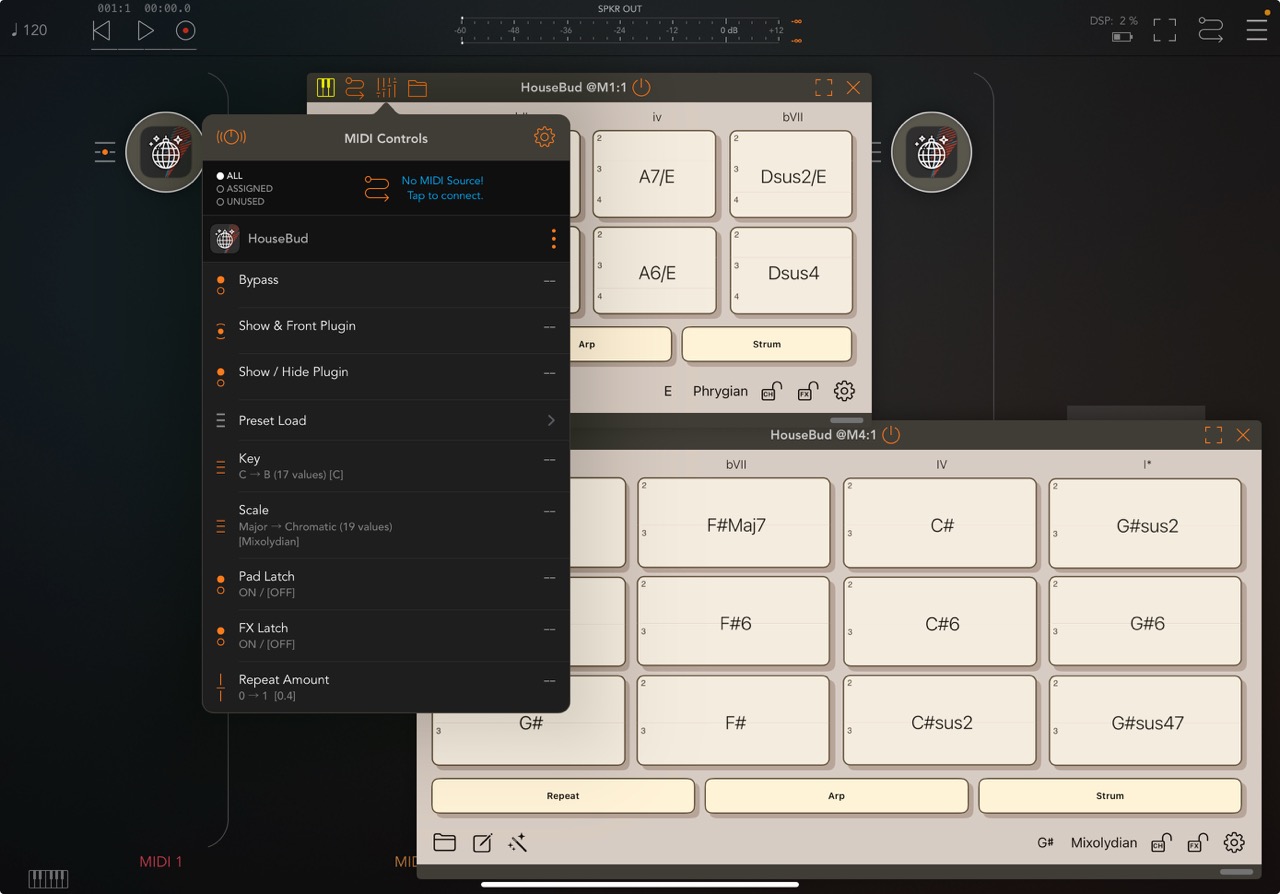Start recording with the record button
1280x894 pixels.
(185, 31)
